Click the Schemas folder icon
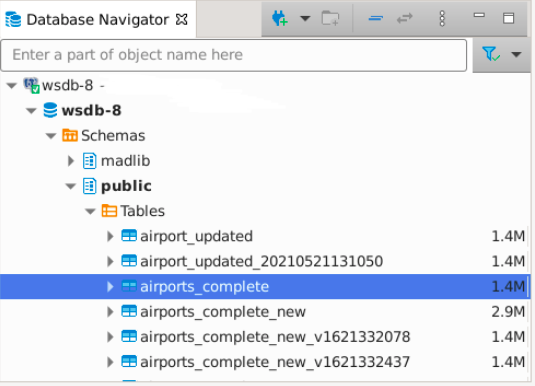Image resolution: width=535 pixels, height=386 pixels. pos(70,135)
